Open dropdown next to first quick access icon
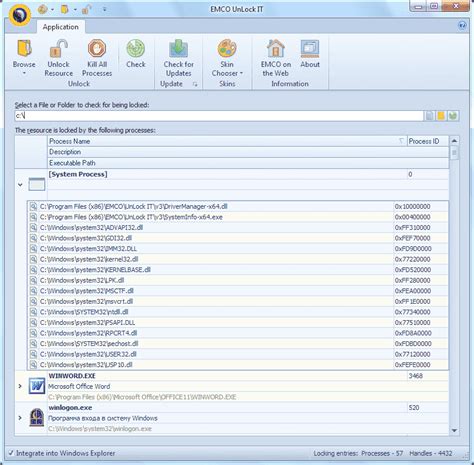474x465 pixels. pos(52,9)
